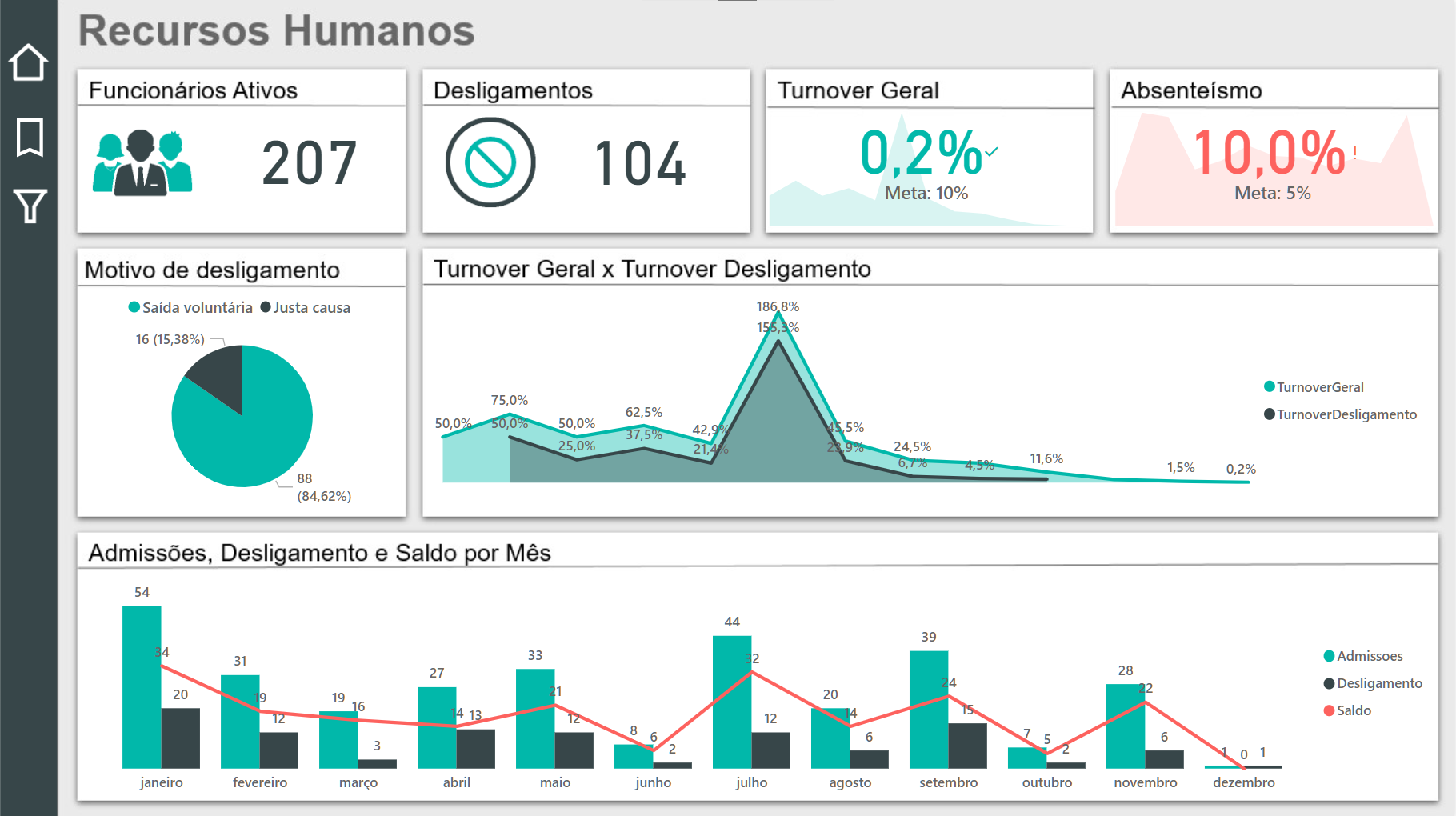Click the Meta: 5% text
The image size is (1456, 816).
[x=1273, y=193]
